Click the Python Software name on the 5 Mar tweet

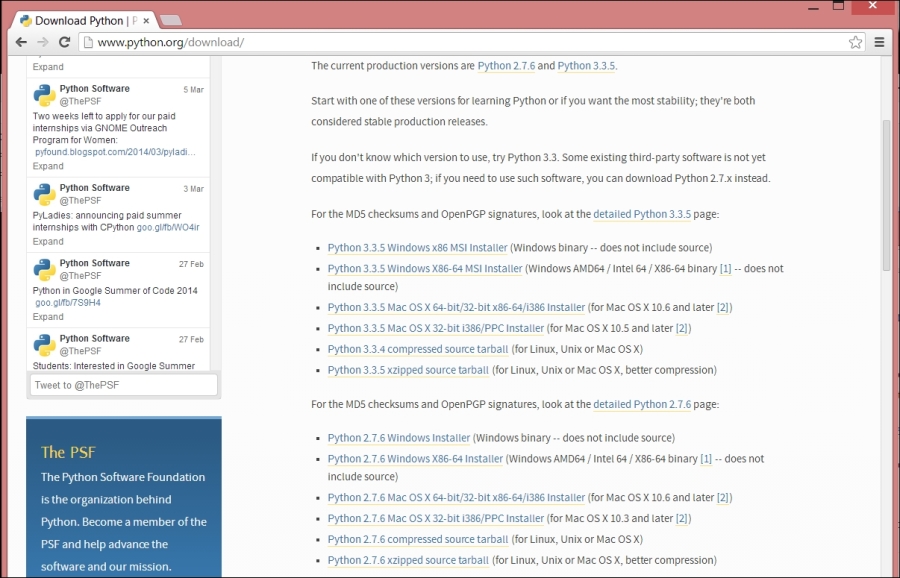[95, 88]
